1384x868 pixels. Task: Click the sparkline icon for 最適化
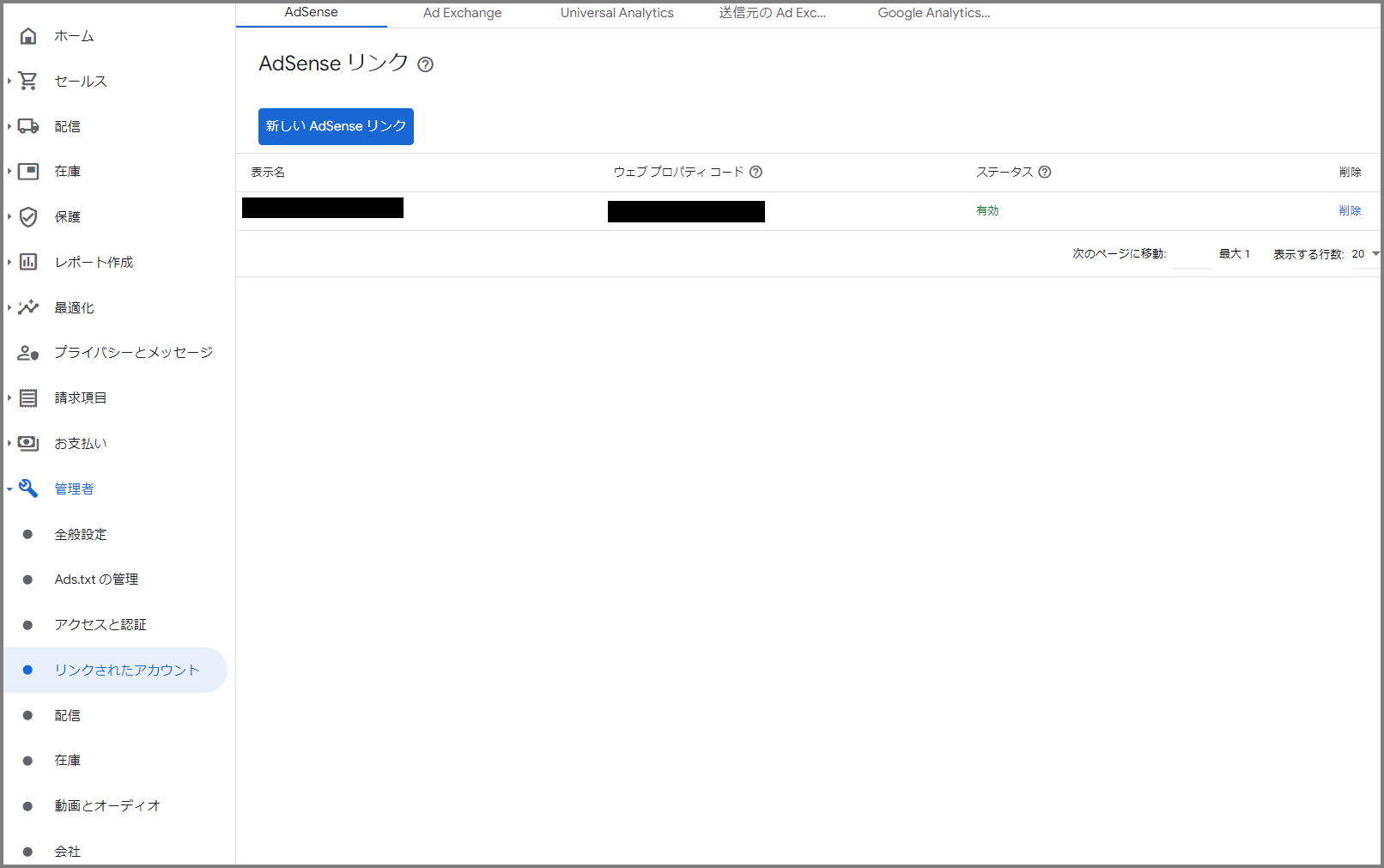tap(28, 307)
